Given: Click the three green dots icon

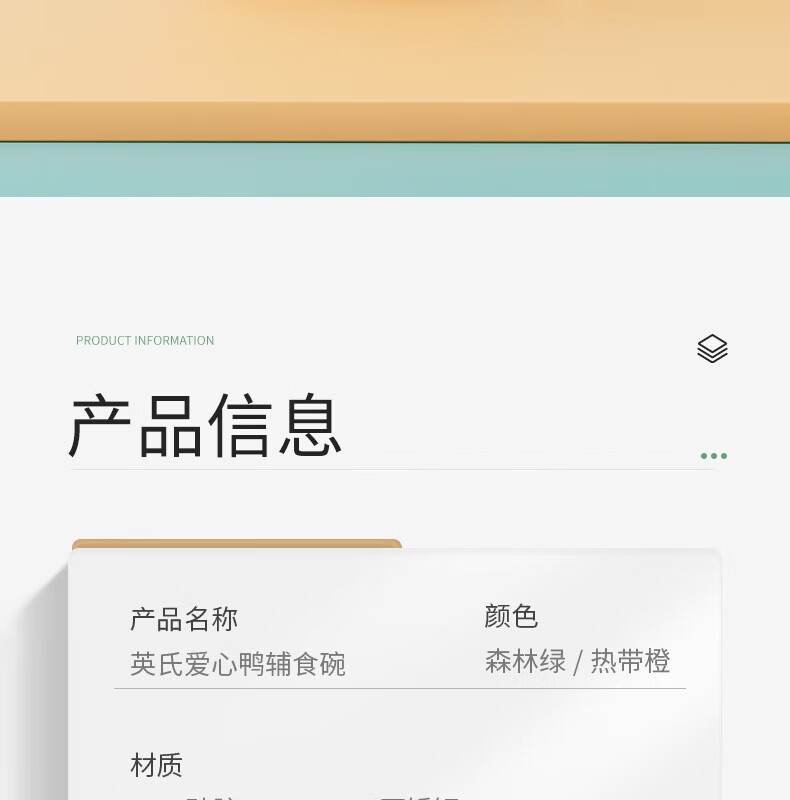Looking at the screenshot, I should click(x=713, y=456).
